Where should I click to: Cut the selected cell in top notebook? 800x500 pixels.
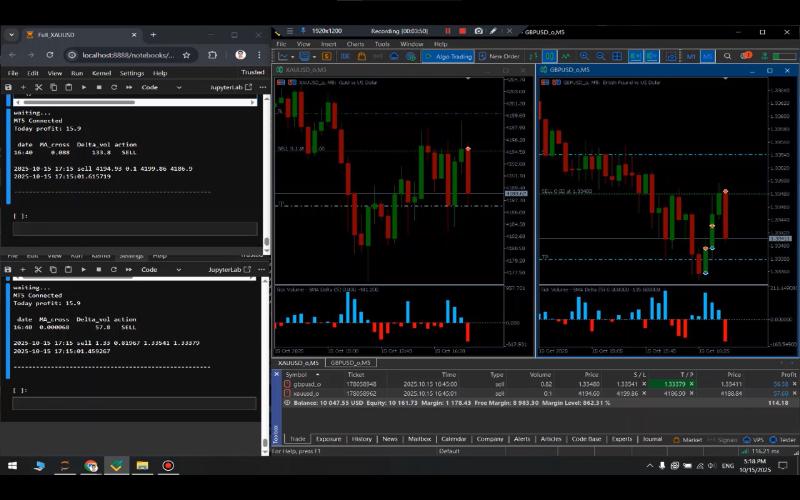tap(38, 87)
